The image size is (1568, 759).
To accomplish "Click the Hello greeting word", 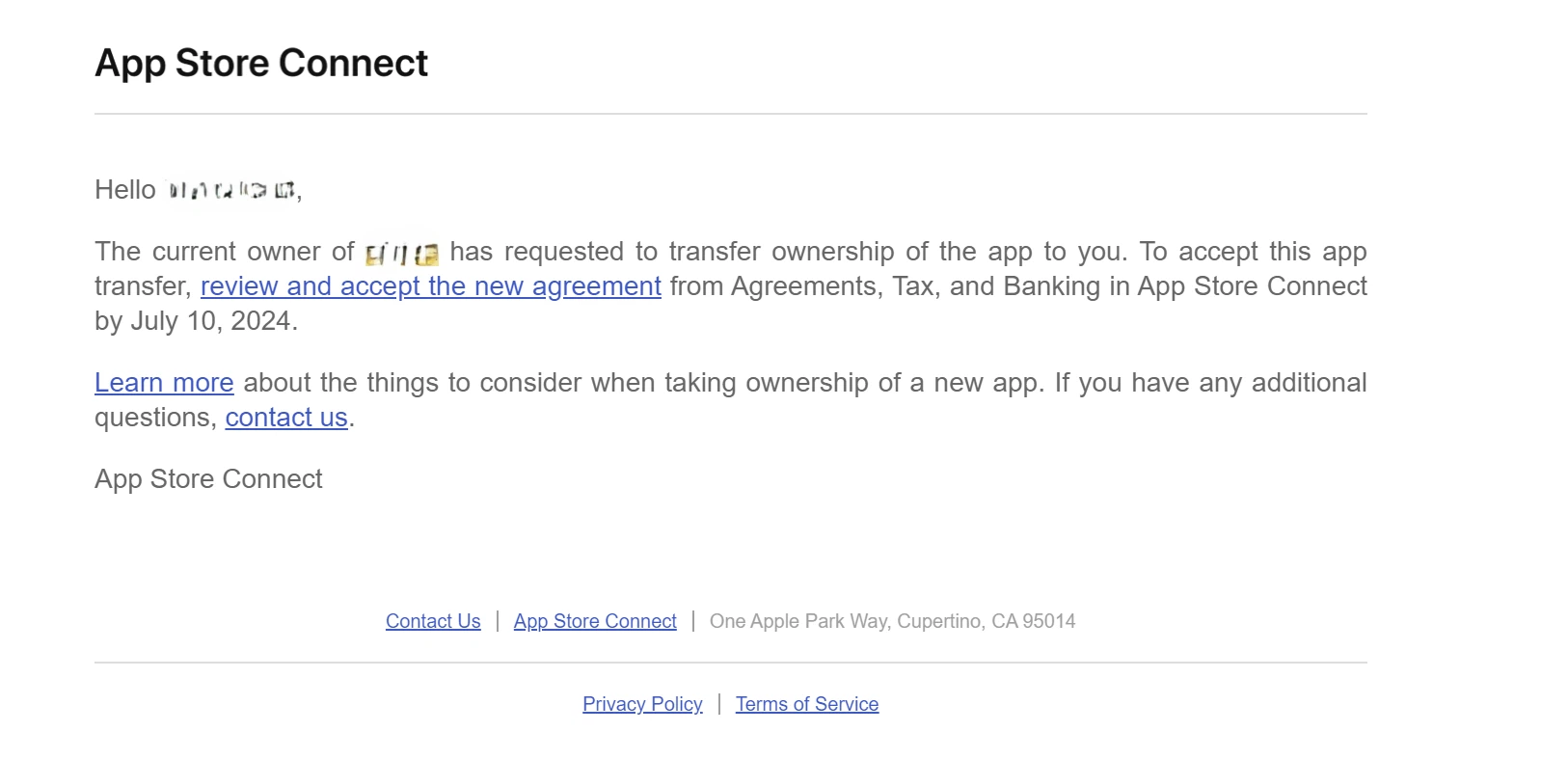I will click(125, 190).
